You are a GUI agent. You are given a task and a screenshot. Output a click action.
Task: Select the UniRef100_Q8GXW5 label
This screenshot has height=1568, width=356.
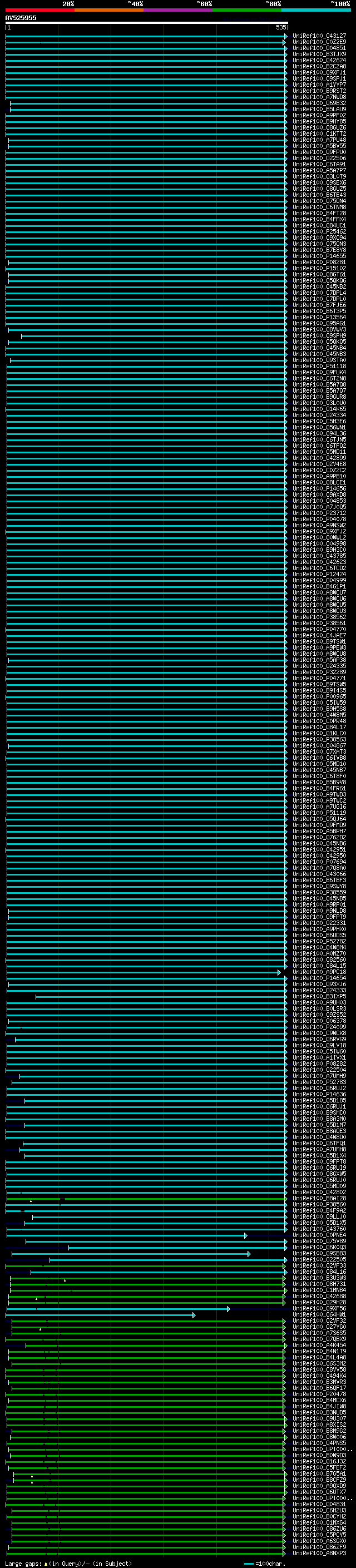319,1174
